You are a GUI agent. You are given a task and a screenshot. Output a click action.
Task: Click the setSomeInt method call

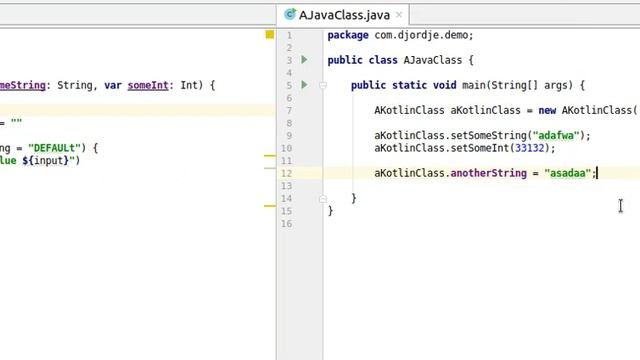480,148
